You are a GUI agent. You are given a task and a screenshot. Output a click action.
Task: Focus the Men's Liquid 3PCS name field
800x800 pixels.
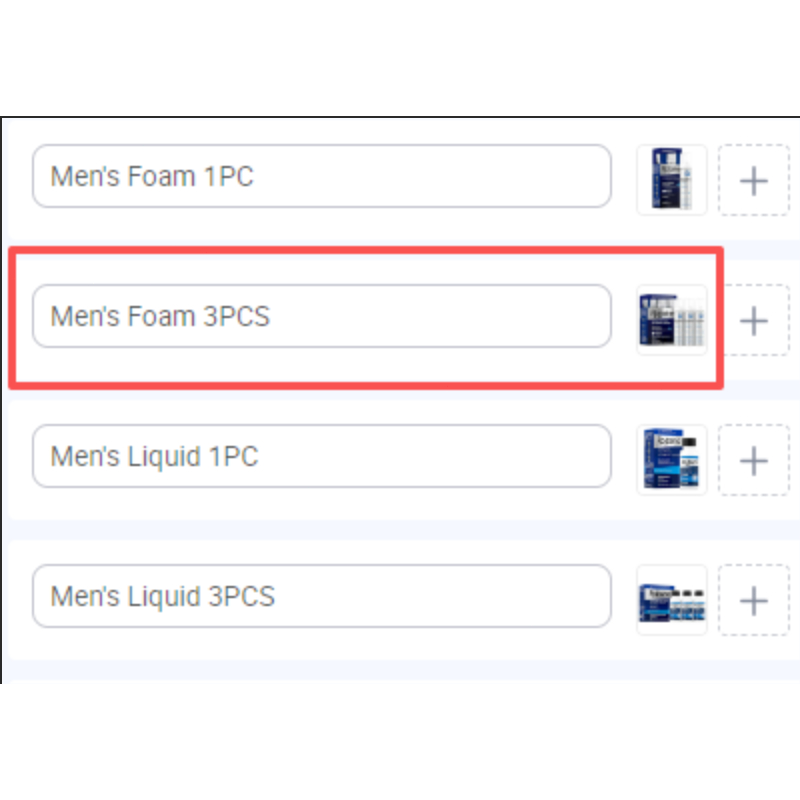pyautogui.click(x=322, y=596)
